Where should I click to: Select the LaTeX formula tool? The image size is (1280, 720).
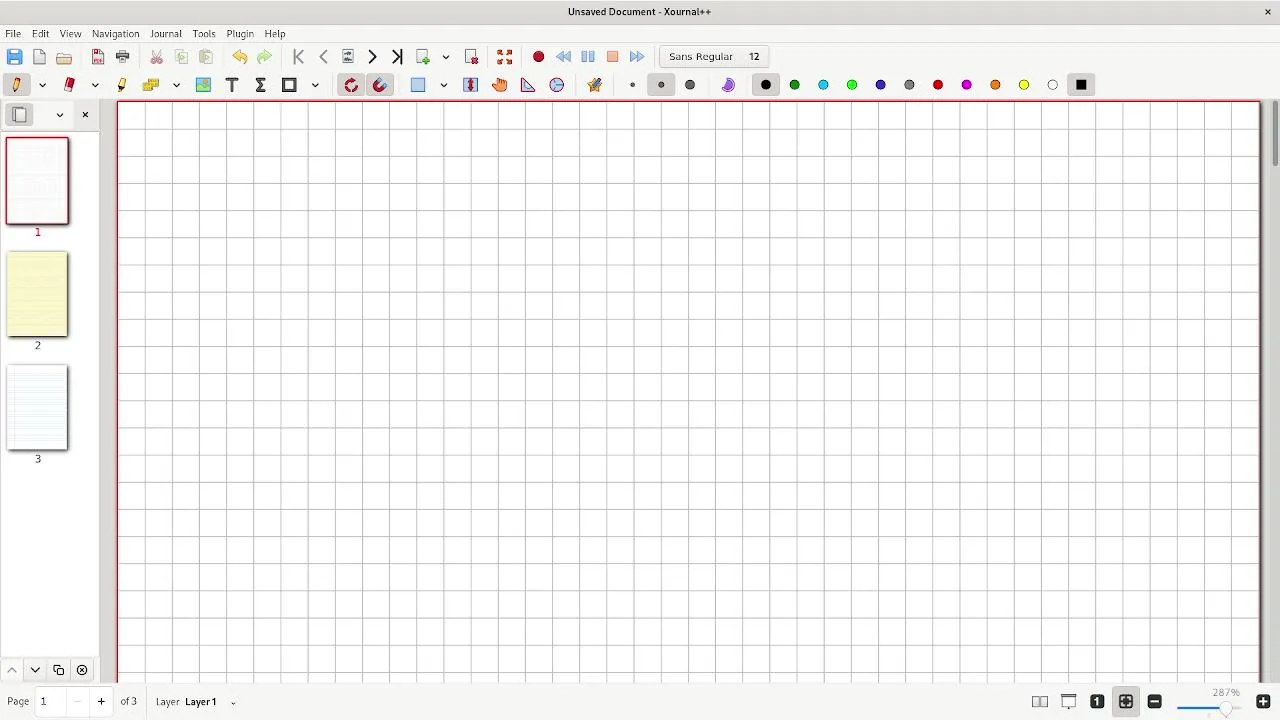pos(261,85)
